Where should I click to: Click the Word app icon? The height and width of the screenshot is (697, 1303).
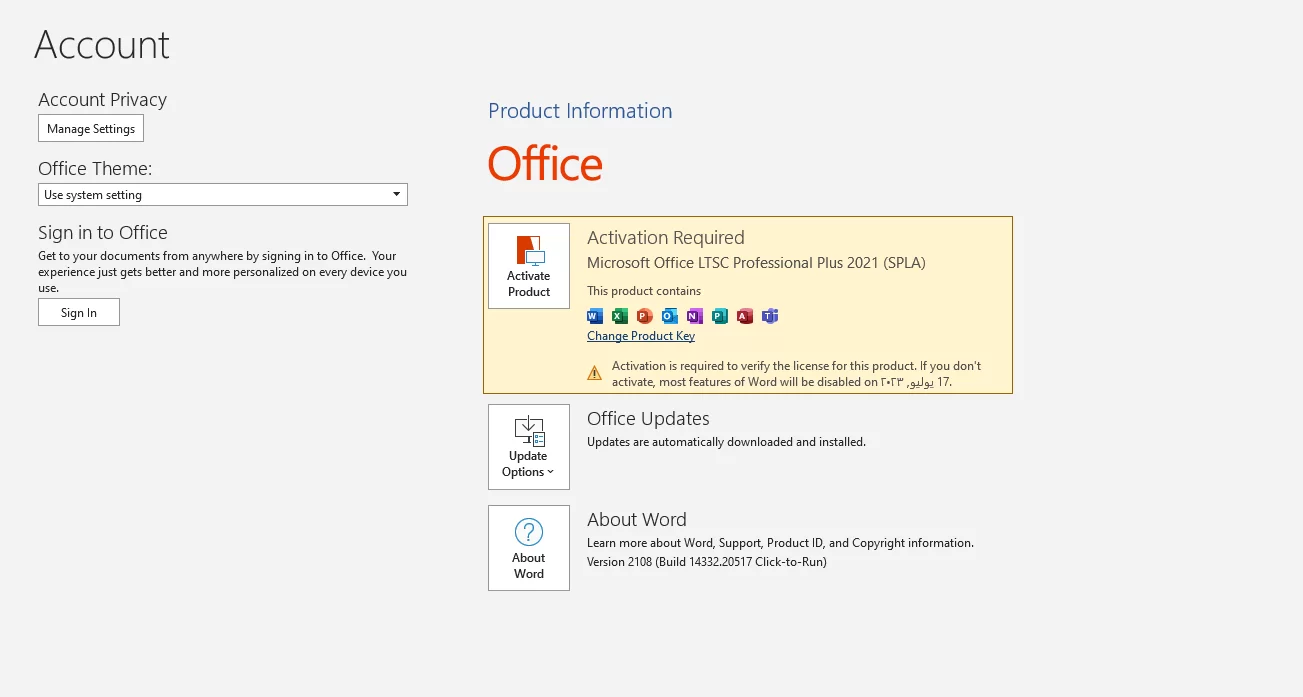tap(595, 316)
